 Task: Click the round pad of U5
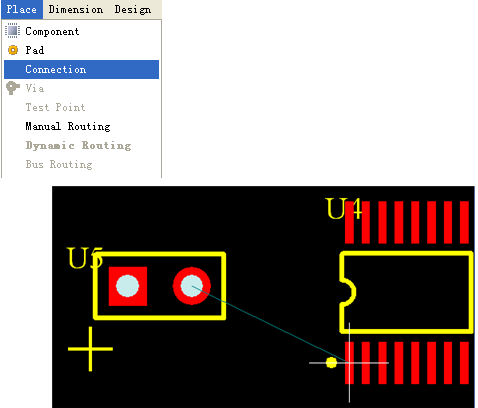(x=192, y=286)
